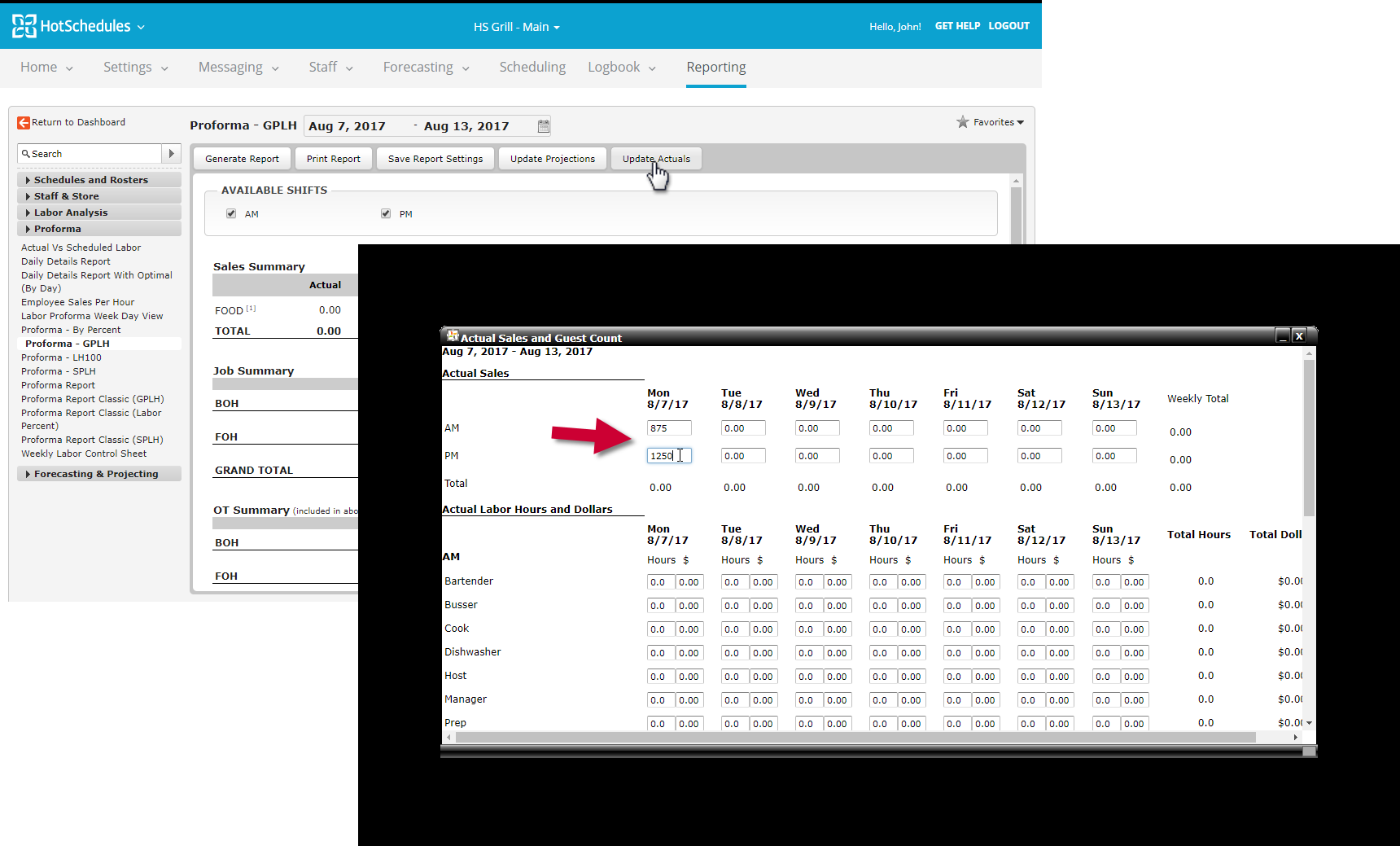Minimize the Actual Sales and Guest Count window
The image size is (1400, 846).
point(1283,335)
